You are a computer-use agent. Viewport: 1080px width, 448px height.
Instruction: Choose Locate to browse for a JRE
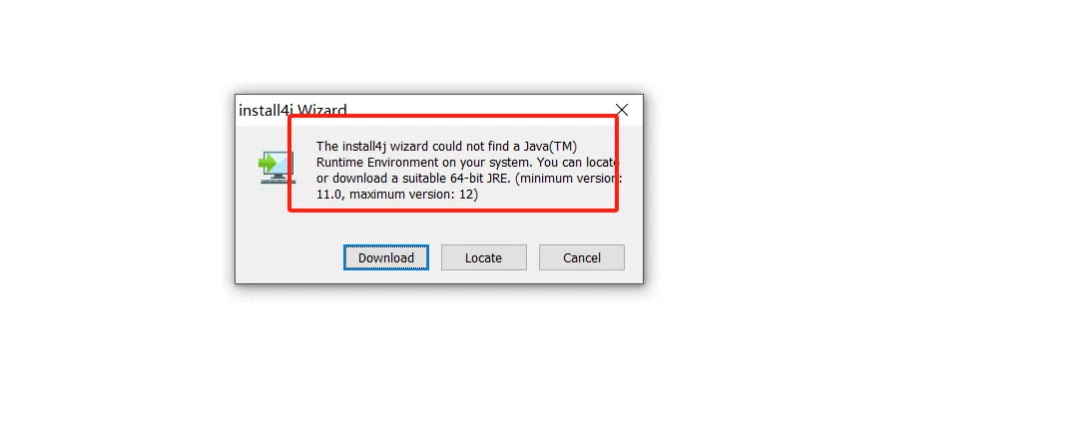coord(484,258)
